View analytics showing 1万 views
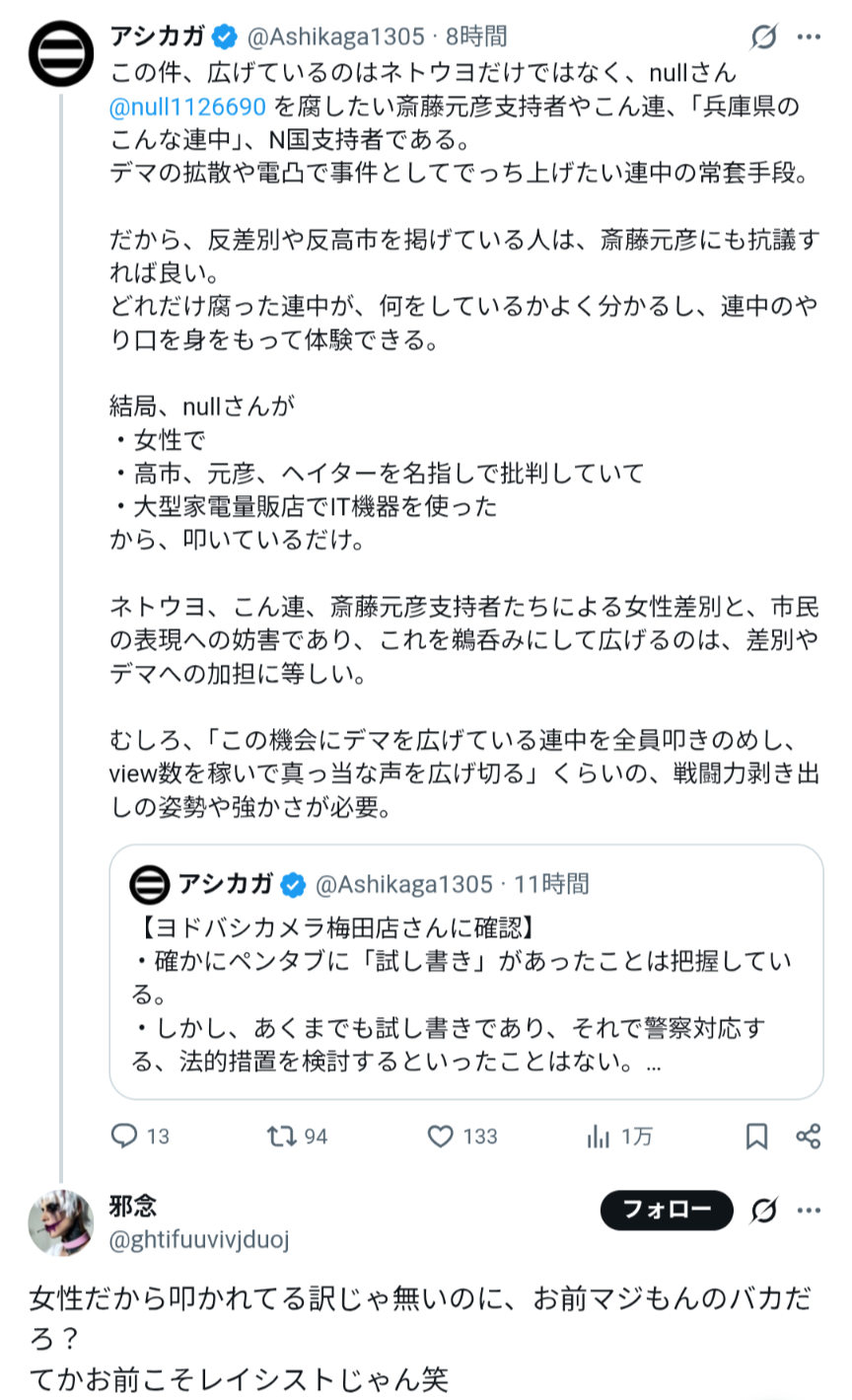Image resolution: width=852 pixels, height=1400 pixels. [x=599, y=1136]
